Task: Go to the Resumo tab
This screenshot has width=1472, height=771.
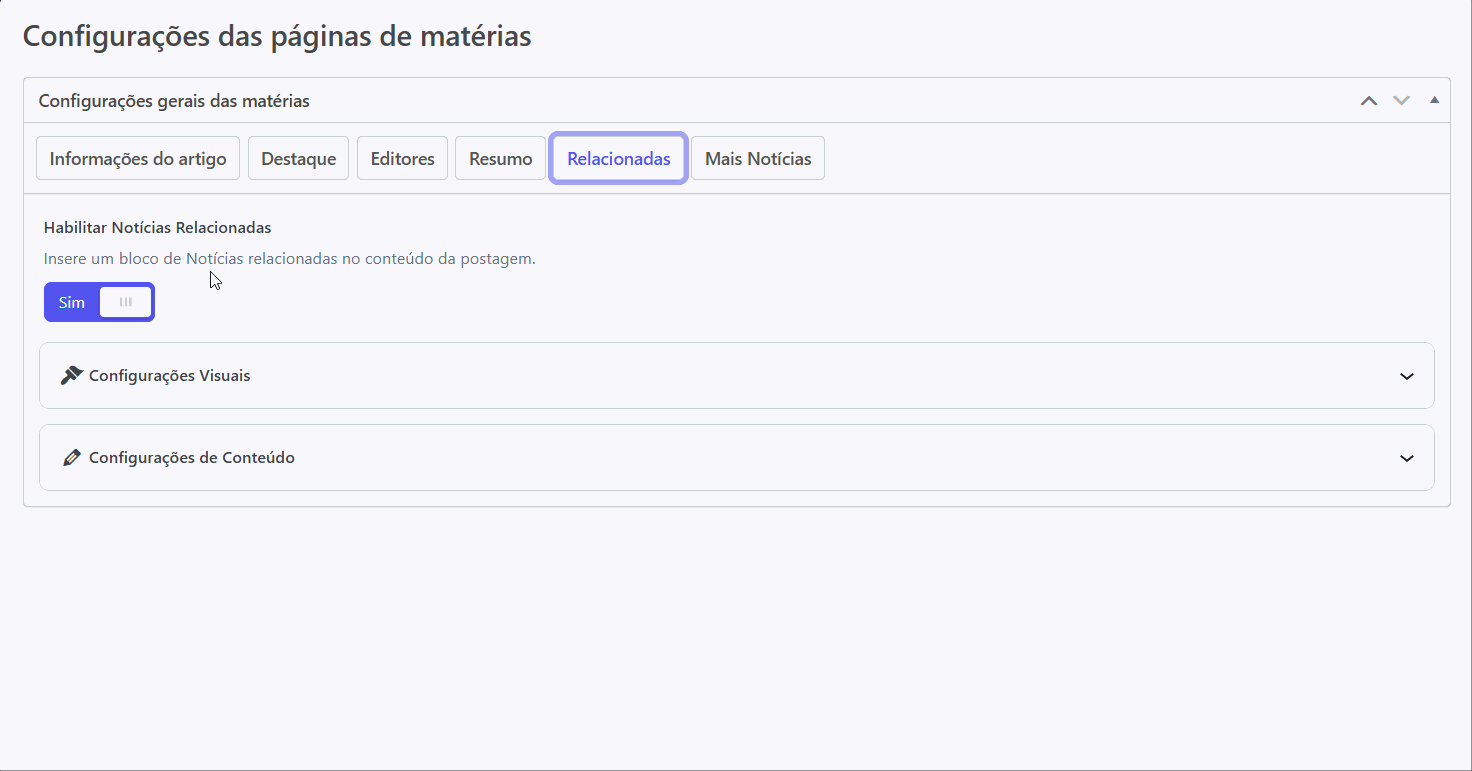Action: (x=500, y=159)
